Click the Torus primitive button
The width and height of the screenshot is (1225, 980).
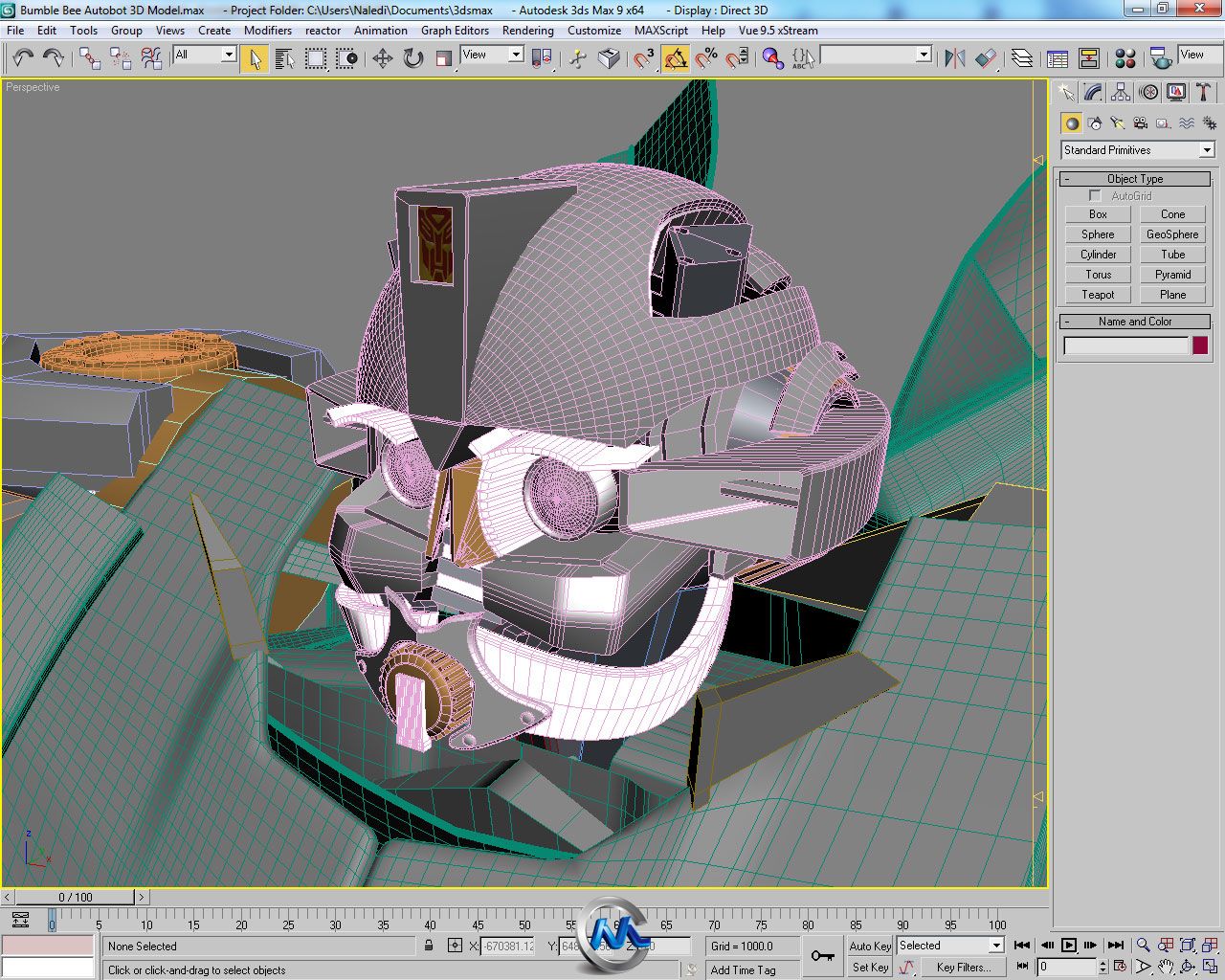pos(1098,275)
